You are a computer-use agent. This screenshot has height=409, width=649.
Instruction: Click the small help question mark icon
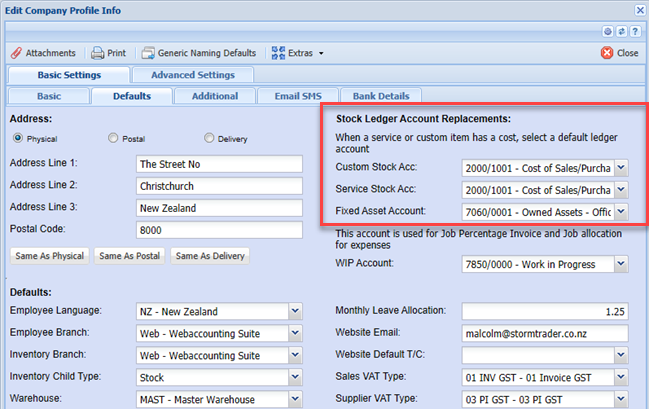point(635,32)
